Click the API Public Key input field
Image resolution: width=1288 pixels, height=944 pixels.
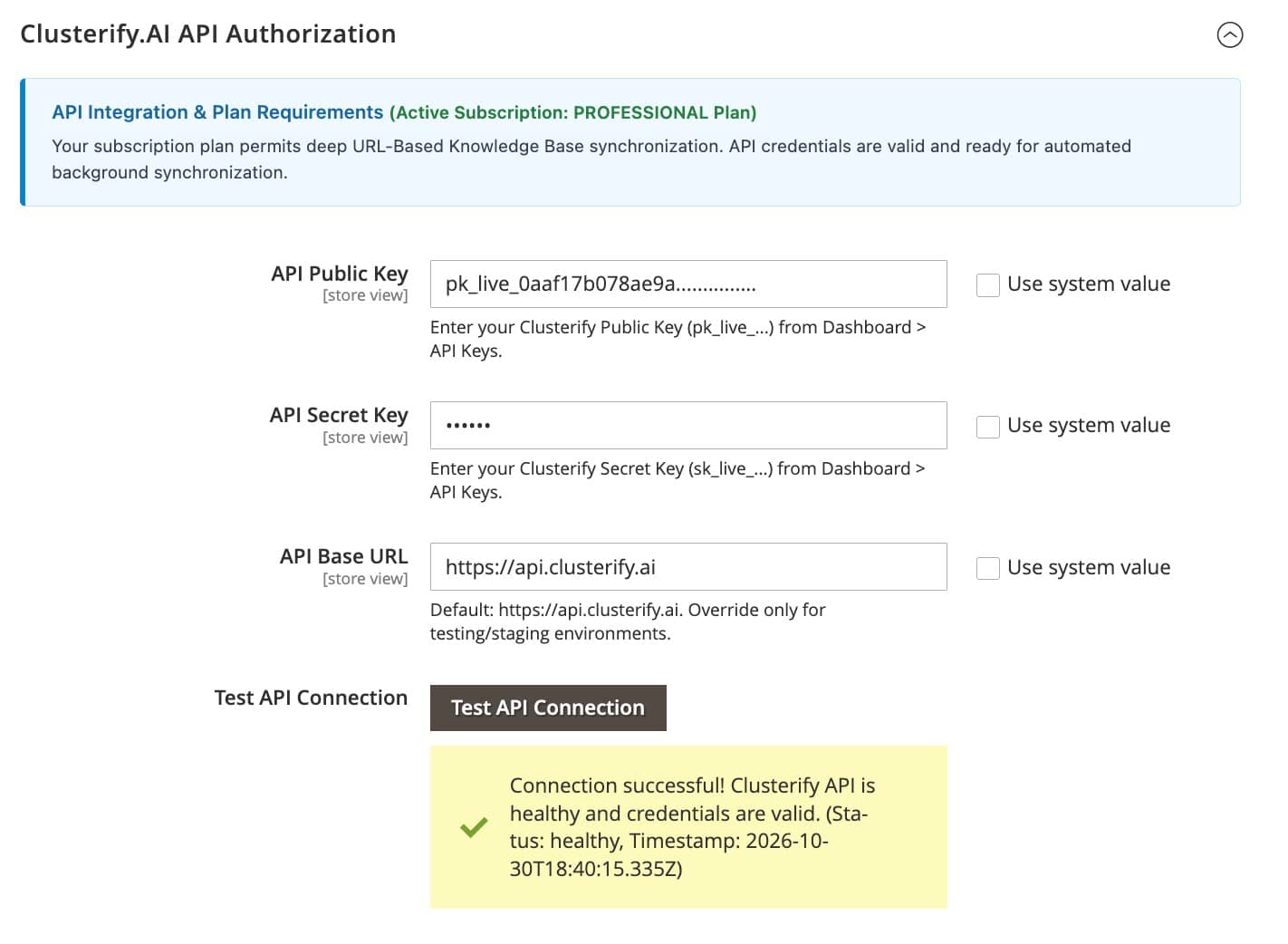[688, 284]
